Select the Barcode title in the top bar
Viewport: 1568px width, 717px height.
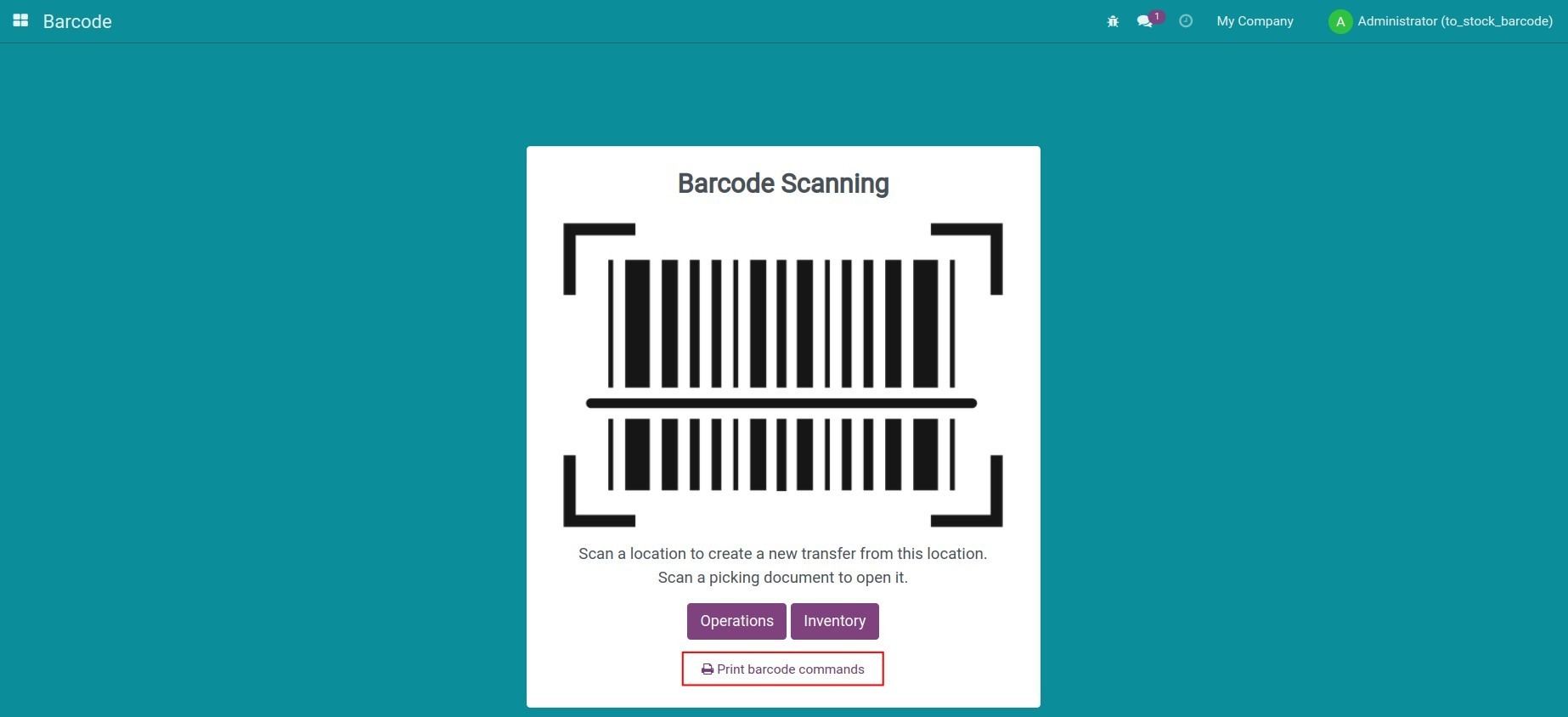pos(77,21)
